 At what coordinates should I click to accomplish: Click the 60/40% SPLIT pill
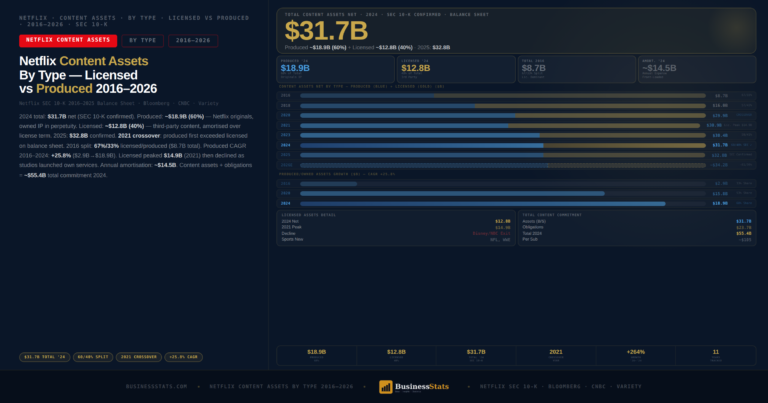pos(93,357)
